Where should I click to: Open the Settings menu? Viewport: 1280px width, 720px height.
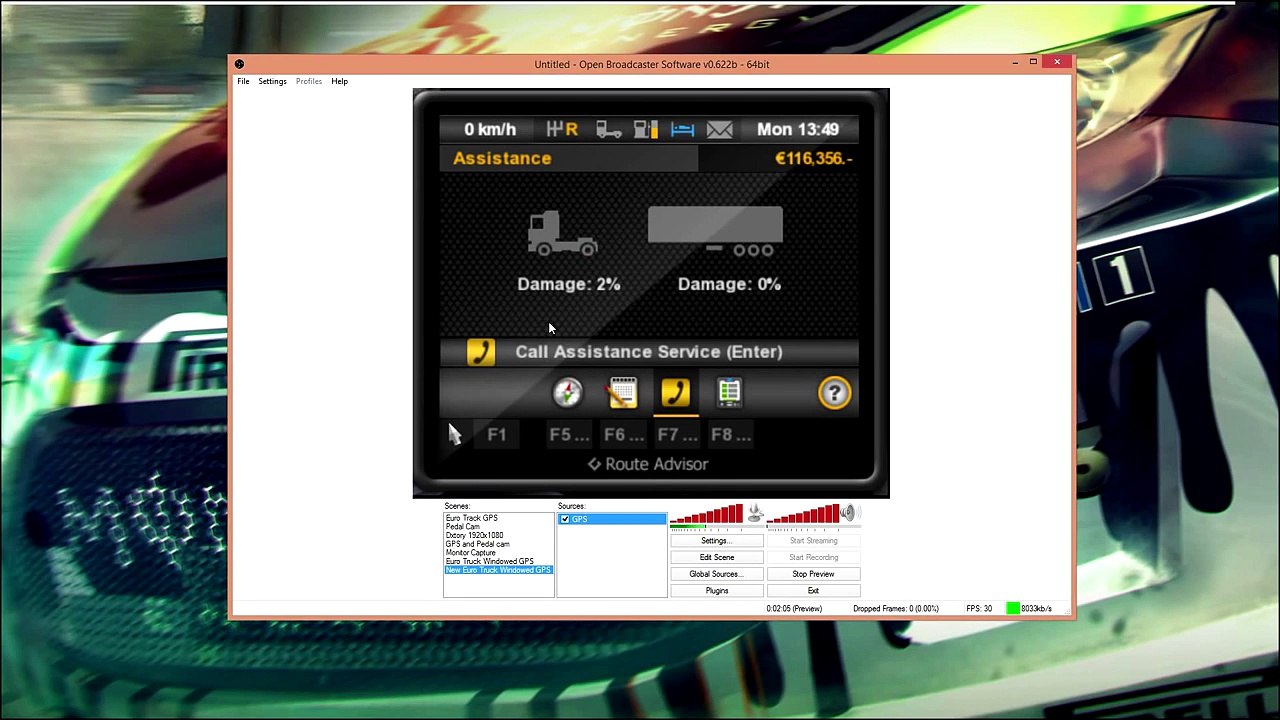pyautogui.click(x=272, y=81)
